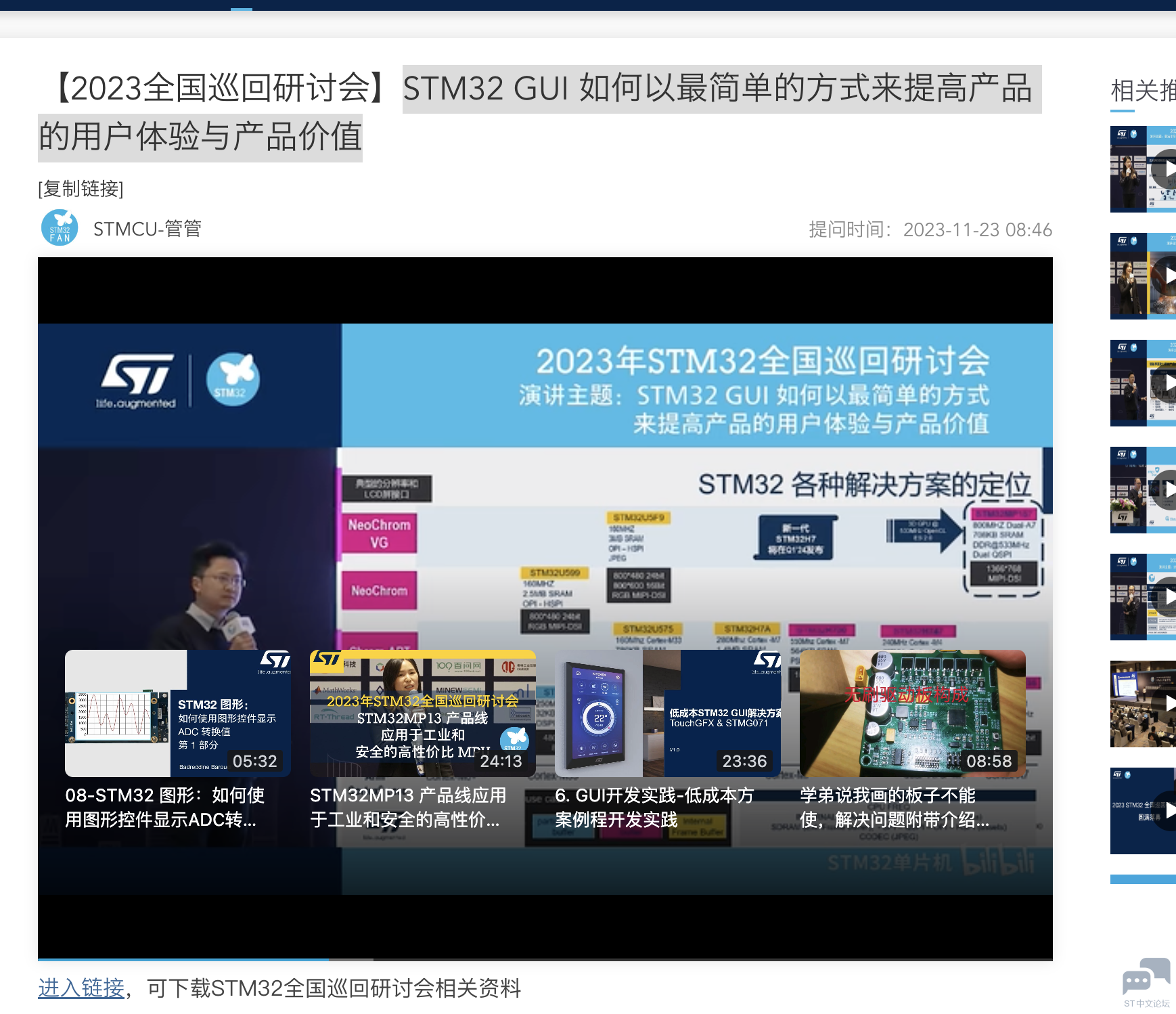Play the 05:32 ADC graph thumbnail

(178, 713)
